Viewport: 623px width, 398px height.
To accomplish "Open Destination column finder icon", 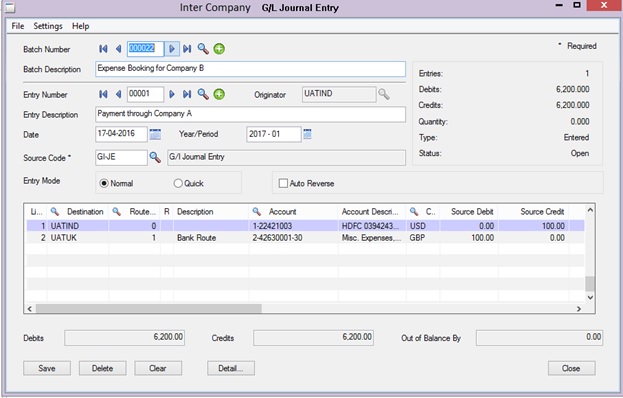I will (x=55, y=211).
